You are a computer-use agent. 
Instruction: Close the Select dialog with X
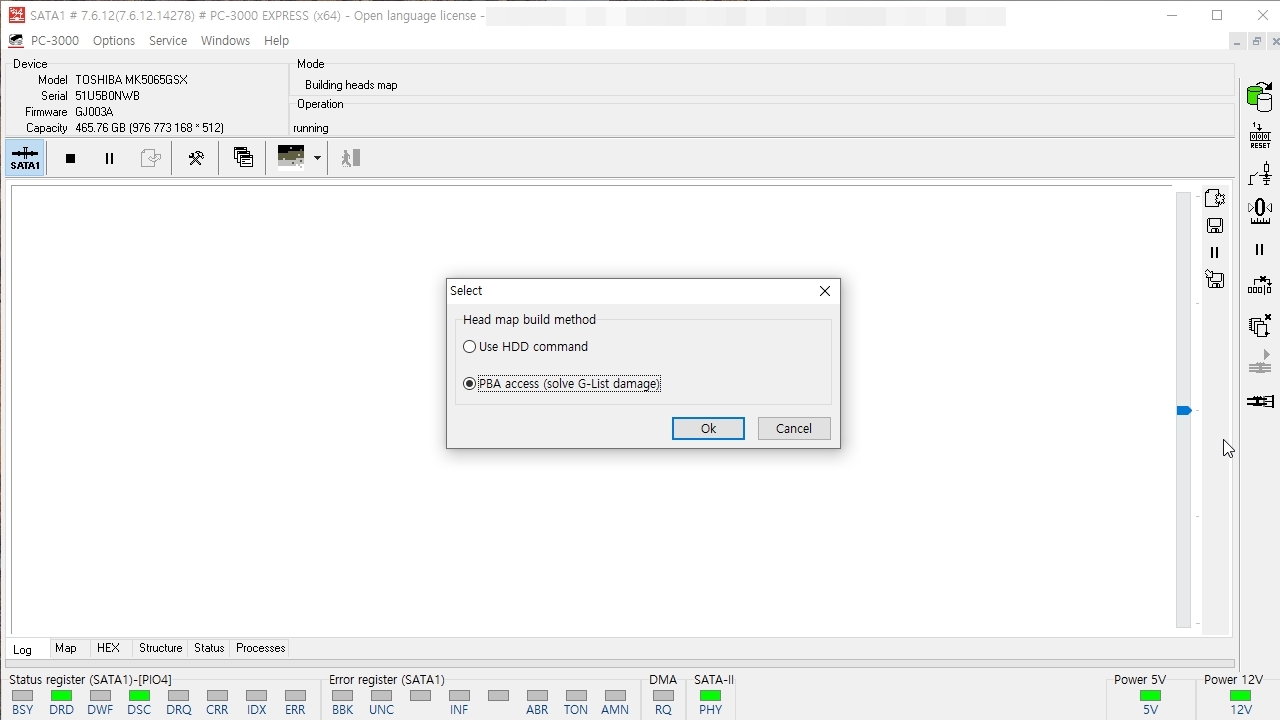click(825, 291)
